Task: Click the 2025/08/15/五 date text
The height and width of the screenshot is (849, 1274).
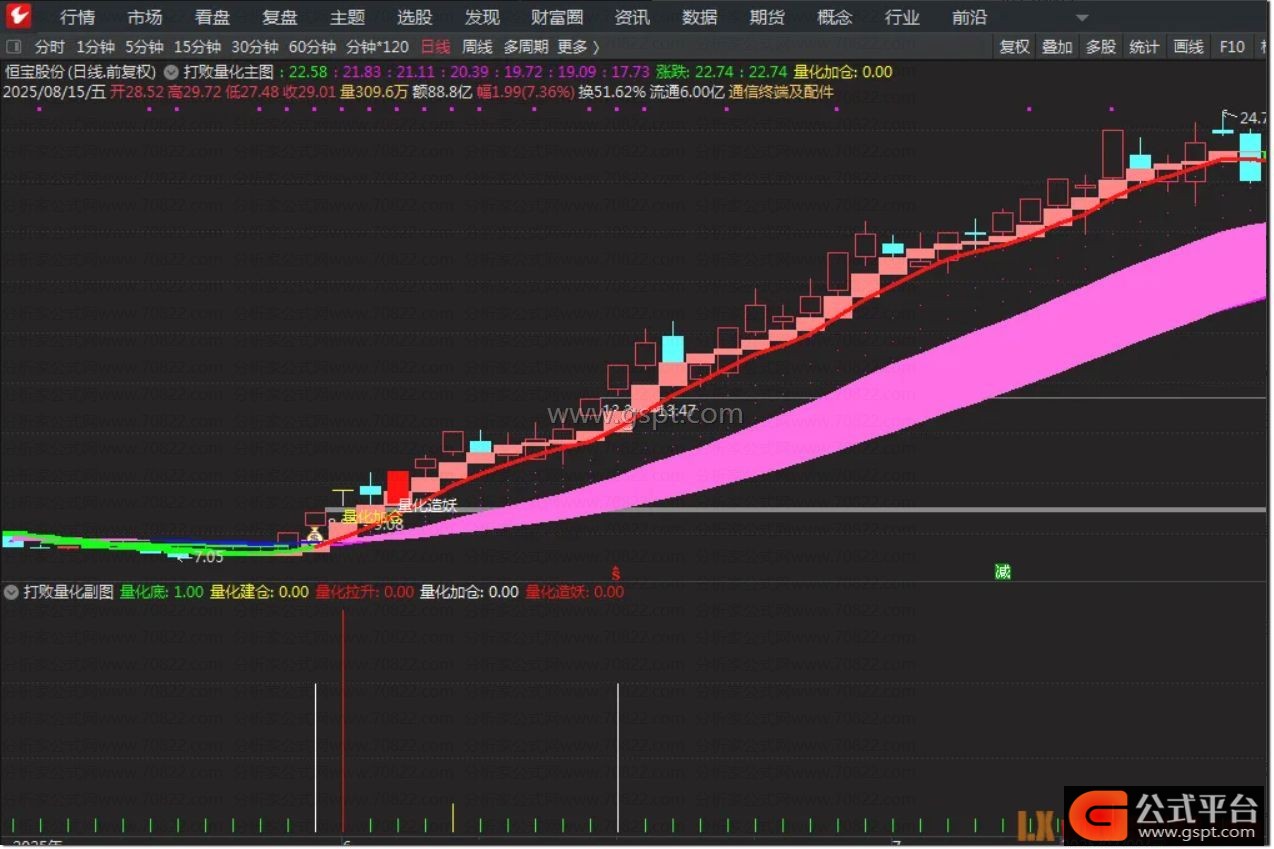Action: click(55, 92)
